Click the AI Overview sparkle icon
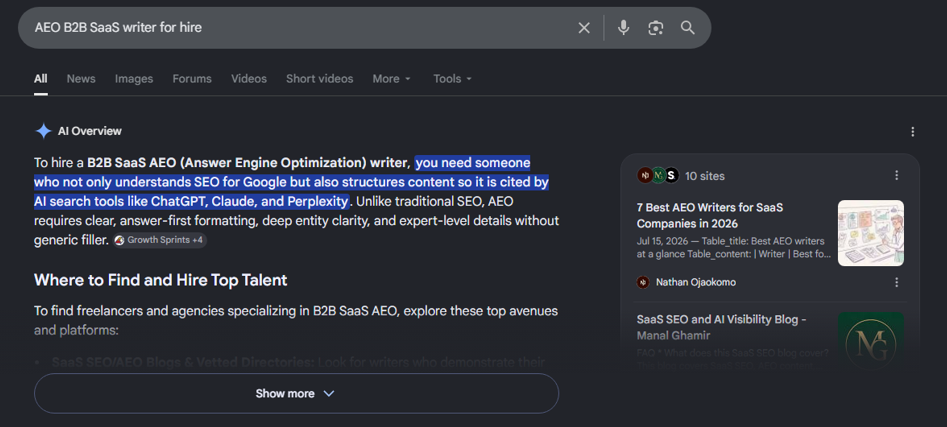 click(x=43, y=131)
